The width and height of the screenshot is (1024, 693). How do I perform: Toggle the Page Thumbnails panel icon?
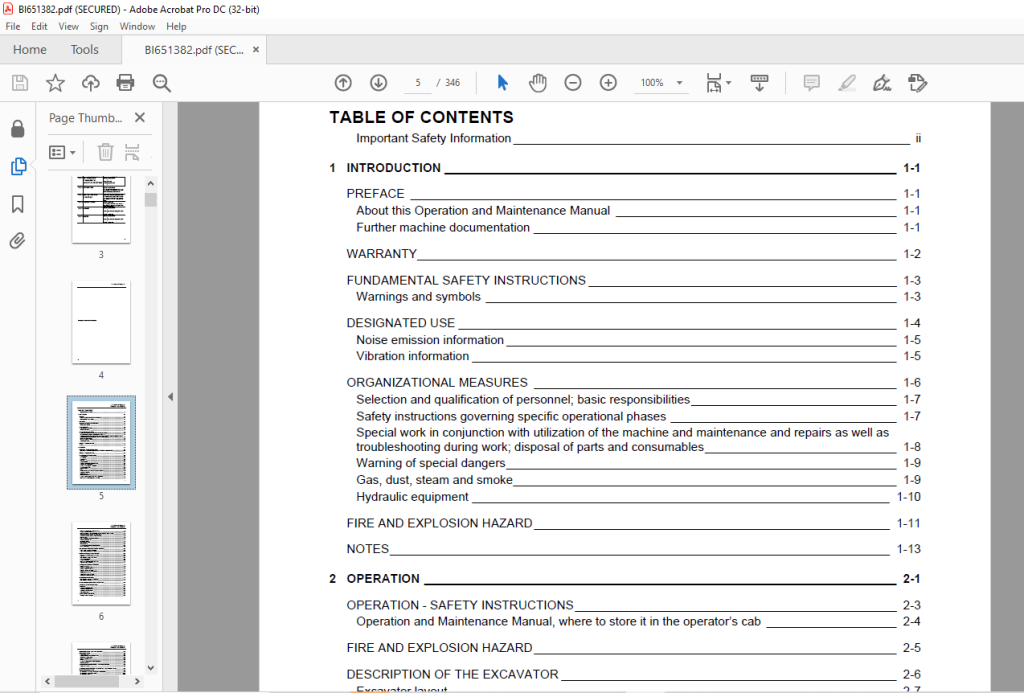tap(18, 167)
